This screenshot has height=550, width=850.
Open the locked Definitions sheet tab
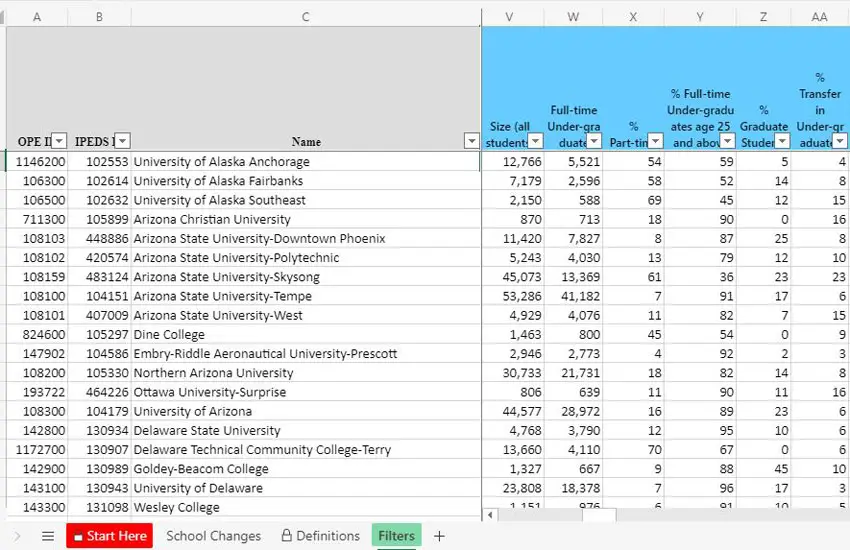coord(321,536)
